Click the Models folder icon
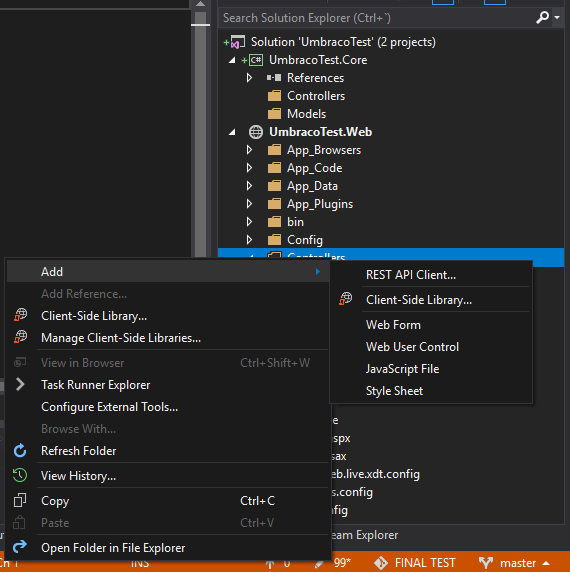 274,114
